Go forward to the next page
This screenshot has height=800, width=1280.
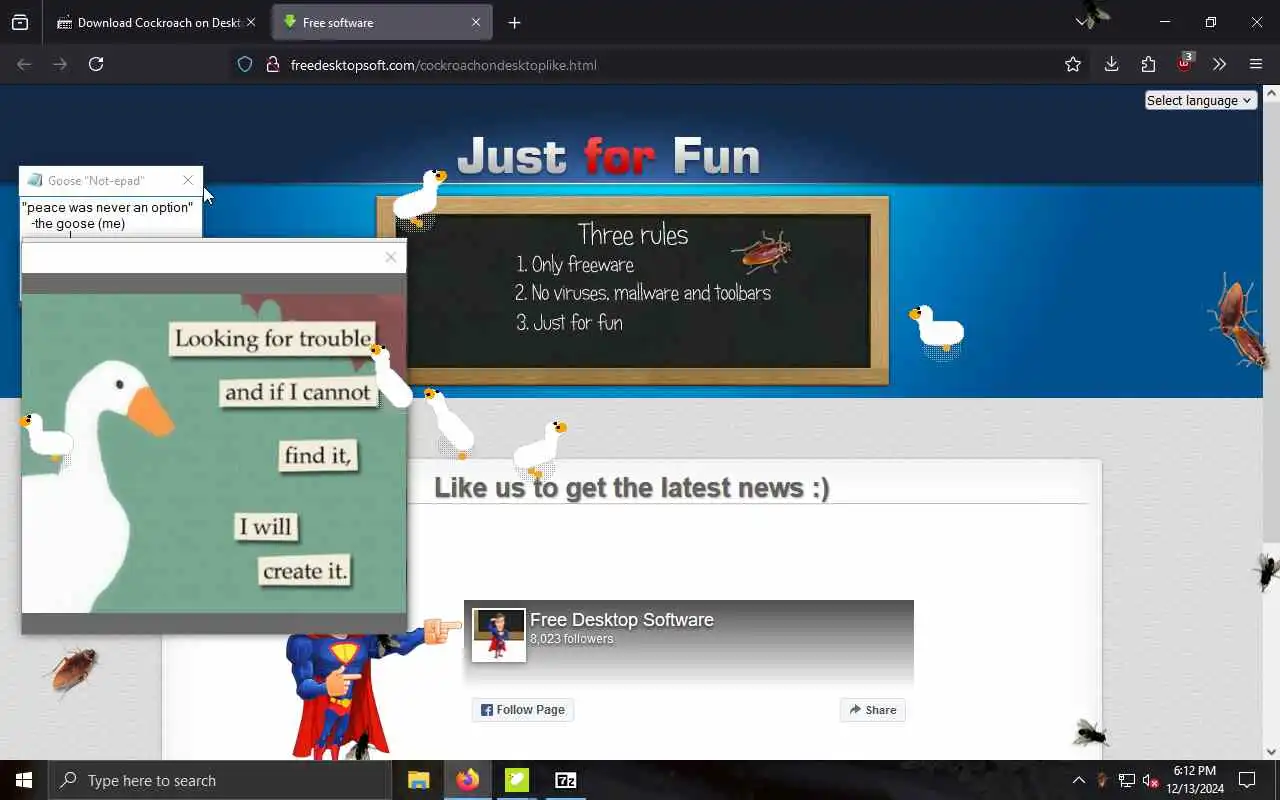(60, 64)
